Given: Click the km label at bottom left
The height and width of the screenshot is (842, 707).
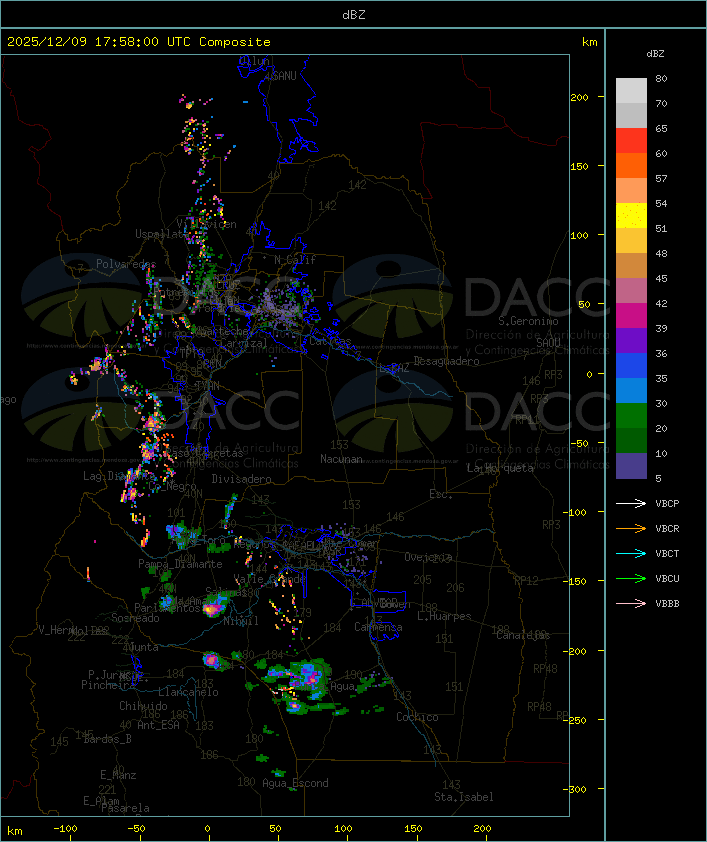Looking at the screenshot, I should [14, 831].
